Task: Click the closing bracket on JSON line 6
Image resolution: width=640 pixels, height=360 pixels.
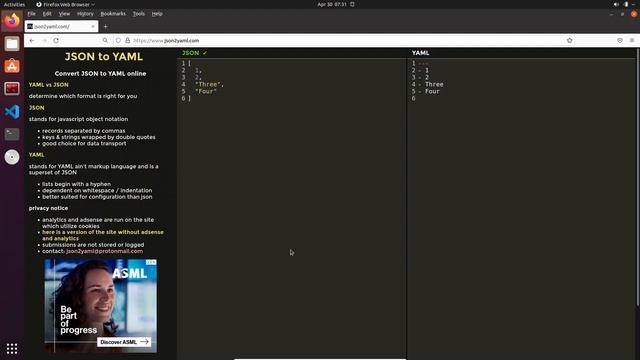Action: [x=190, y=98]
